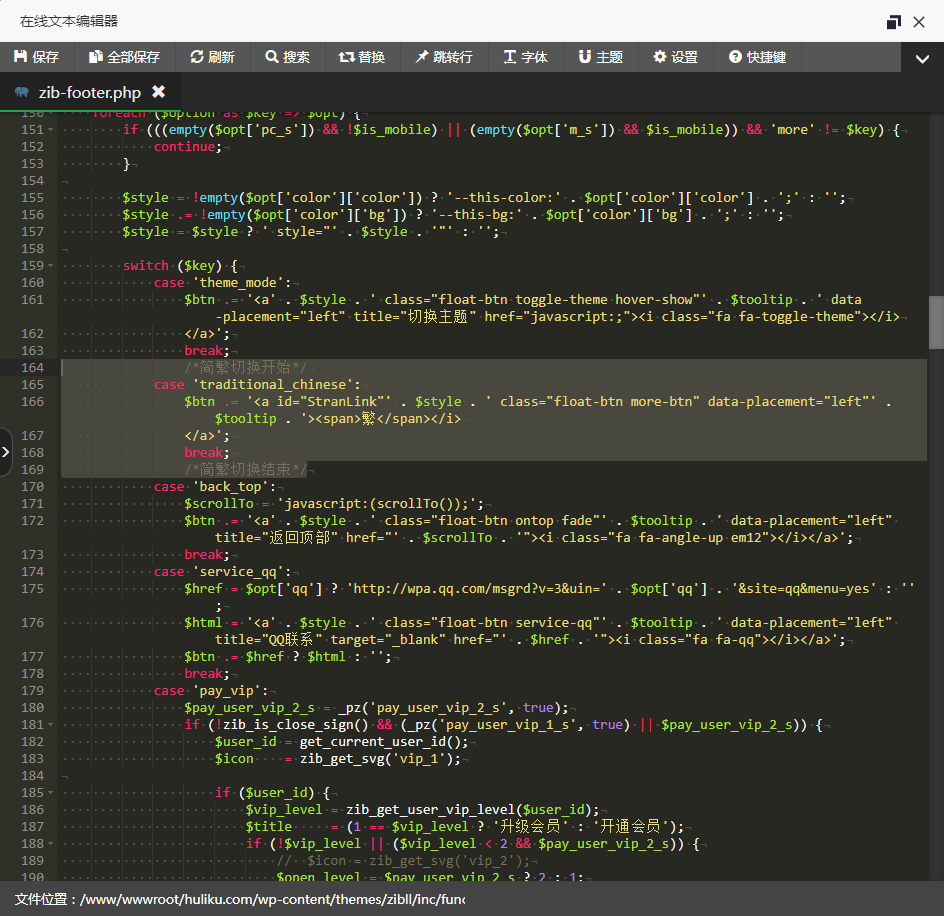Open the 字体 font options
This screenshot has height=916, width=944.
tap(525, 57)
